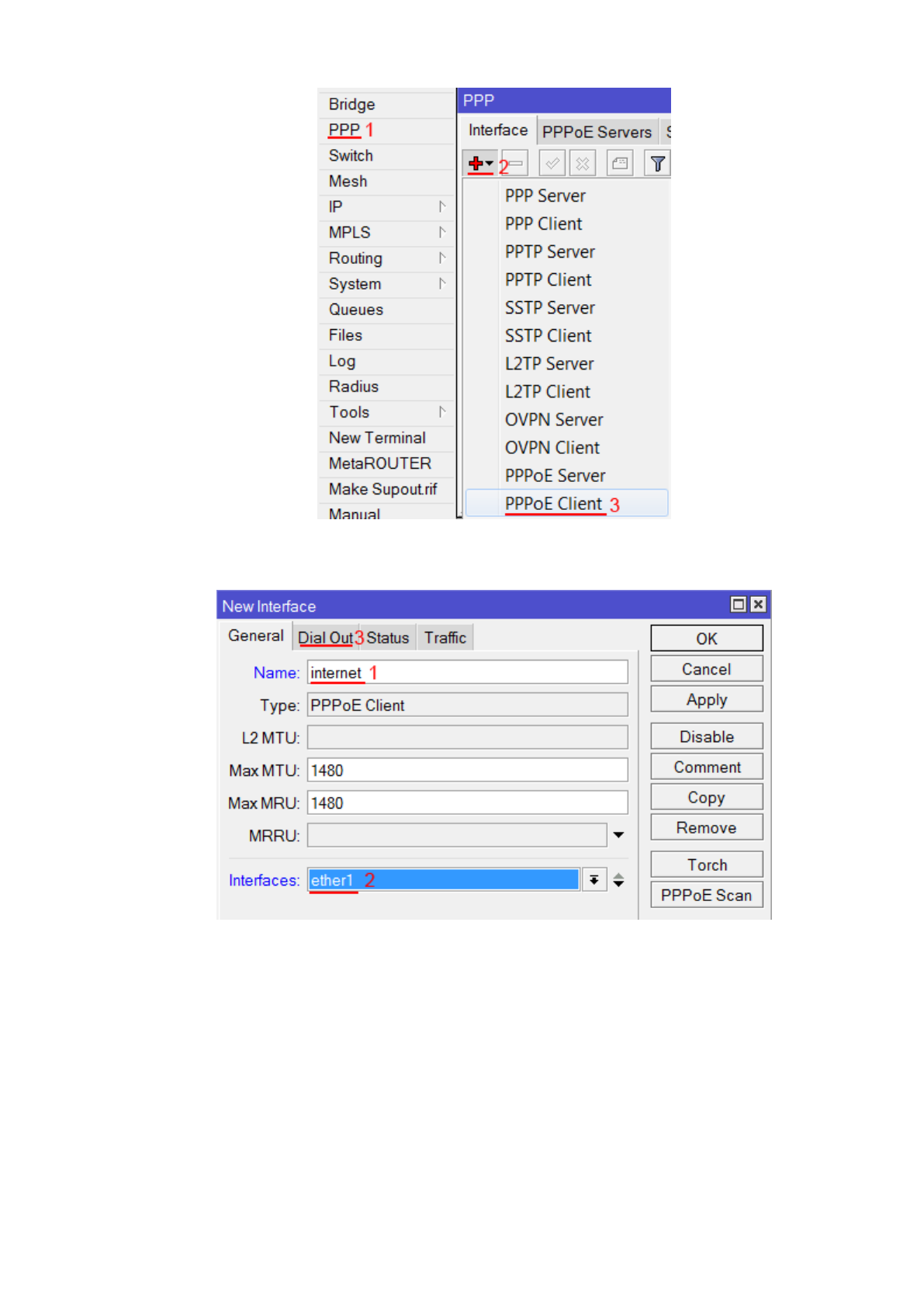Screen dimensions: 924x1307
Task: Expand the IP submenu
Action: (x=442, y=206)
